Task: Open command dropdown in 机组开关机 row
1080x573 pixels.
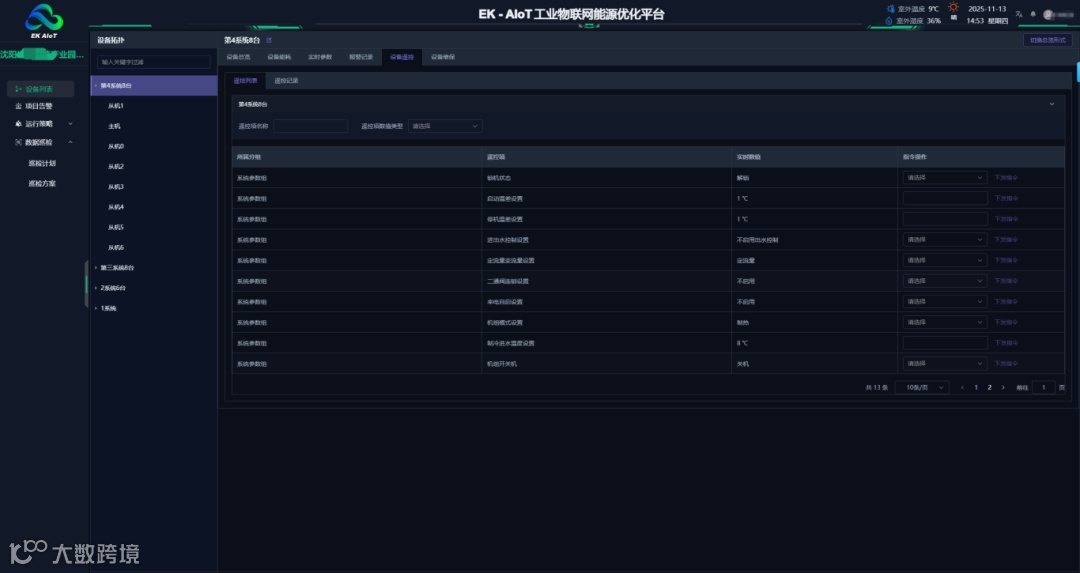Action: [x=945, y=364]
